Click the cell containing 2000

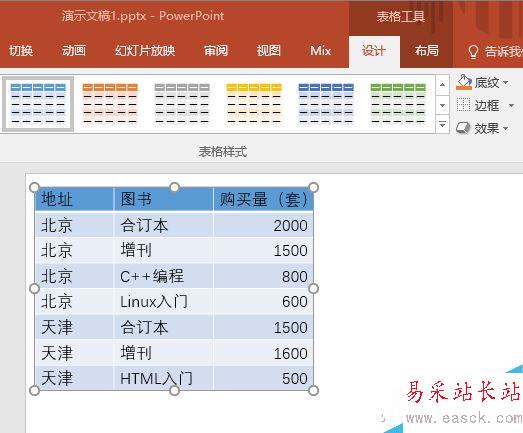(x=263, y=225)
